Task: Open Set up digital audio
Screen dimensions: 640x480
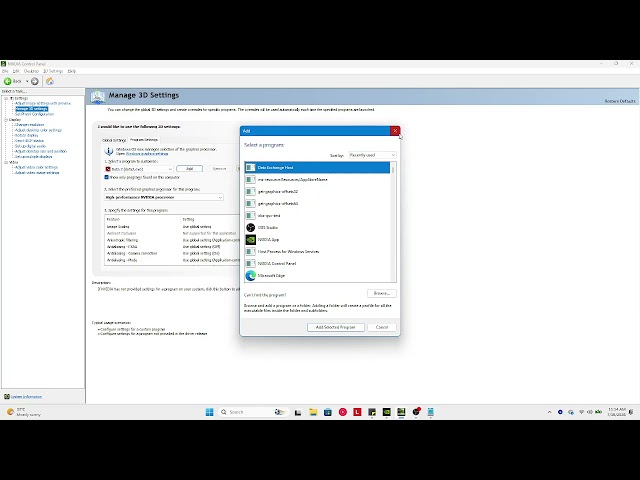Action: coord(30,146)
